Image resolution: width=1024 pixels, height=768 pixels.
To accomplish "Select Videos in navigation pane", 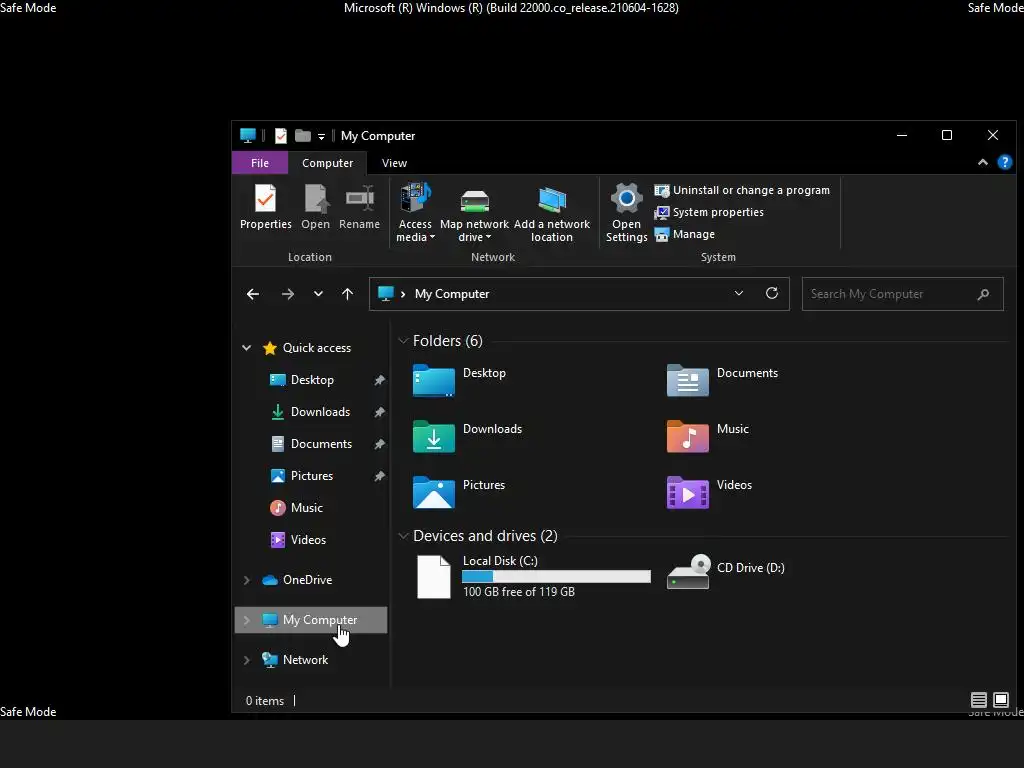I will (308, 539).
